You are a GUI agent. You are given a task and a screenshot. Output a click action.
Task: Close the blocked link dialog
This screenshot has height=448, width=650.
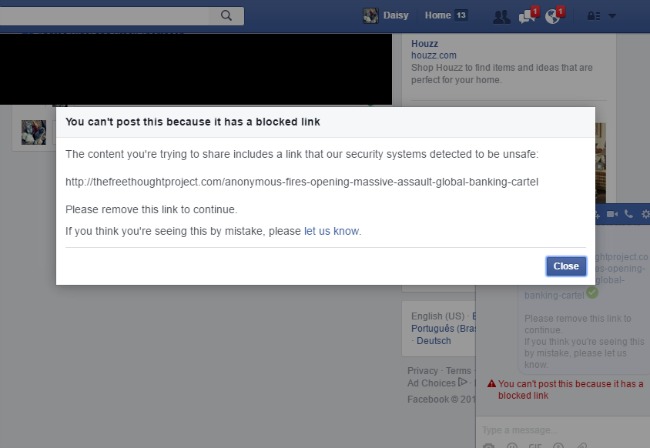pyautogui.click(x=566, y=266)
